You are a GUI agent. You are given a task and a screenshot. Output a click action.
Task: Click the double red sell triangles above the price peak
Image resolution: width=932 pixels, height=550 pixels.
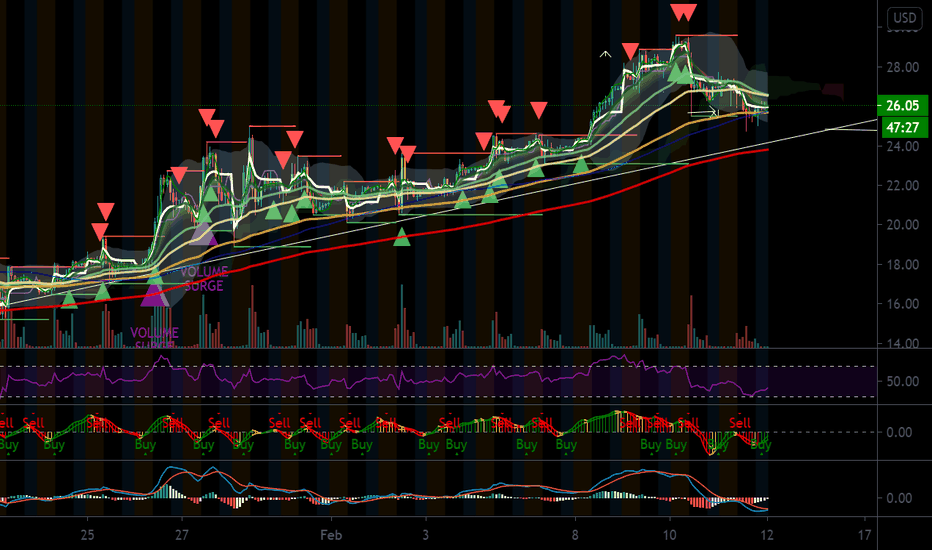click(x=684, y=12)
